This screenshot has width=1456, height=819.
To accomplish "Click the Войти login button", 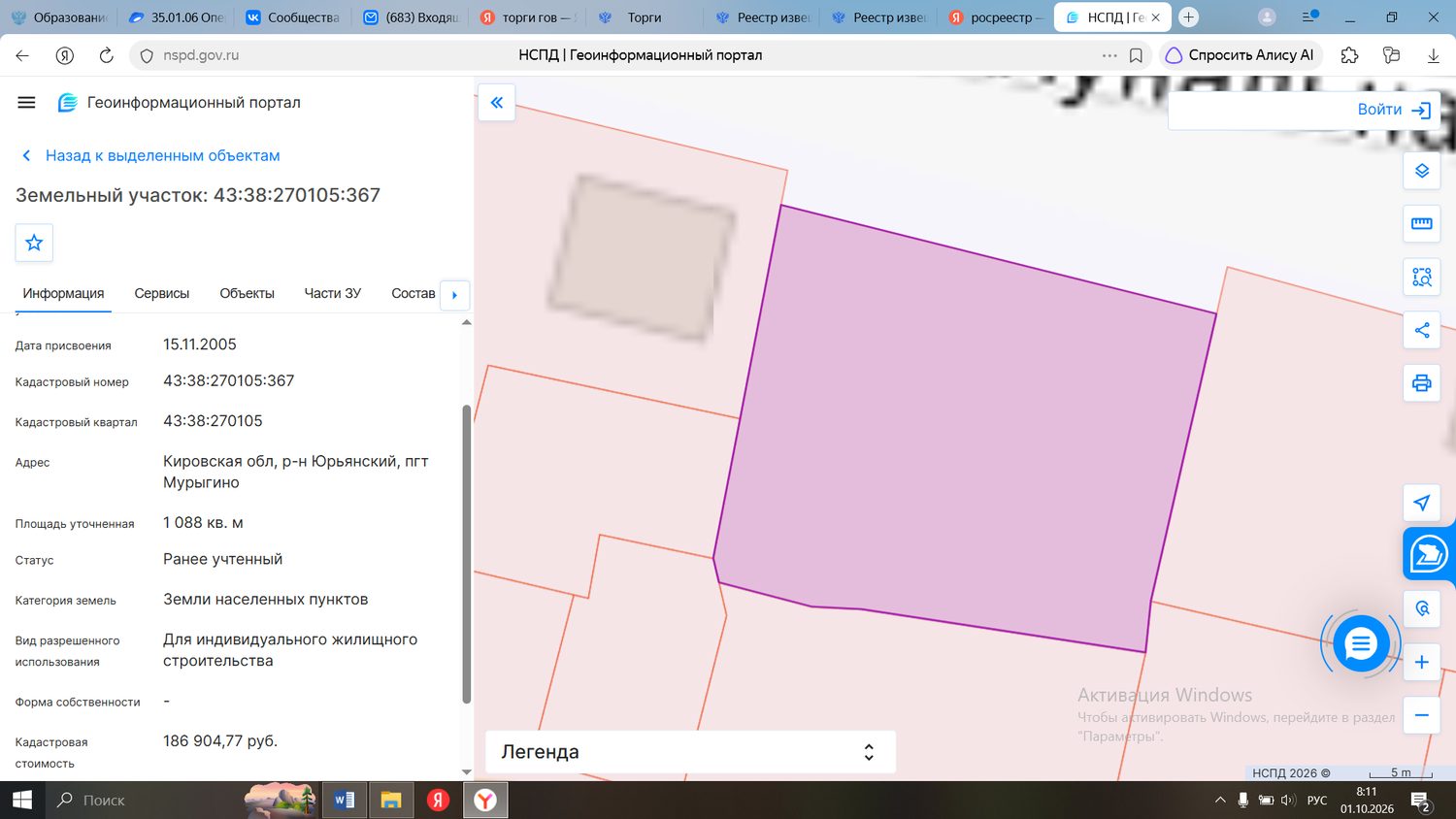I will (1395, 110).
